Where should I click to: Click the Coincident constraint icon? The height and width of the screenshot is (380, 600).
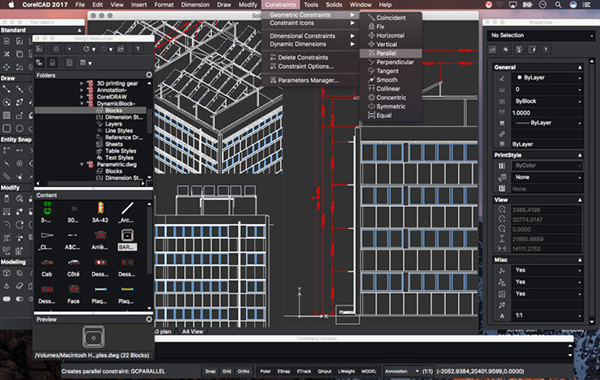coord(371,18)
